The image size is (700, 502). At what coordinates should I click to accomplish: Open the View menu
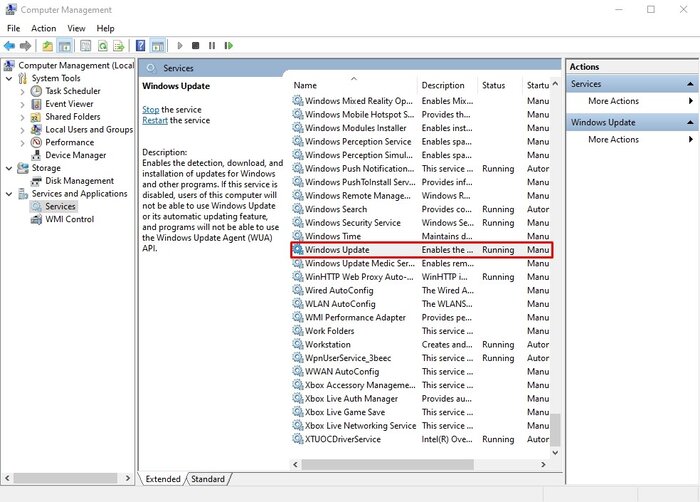pos(76,28)
